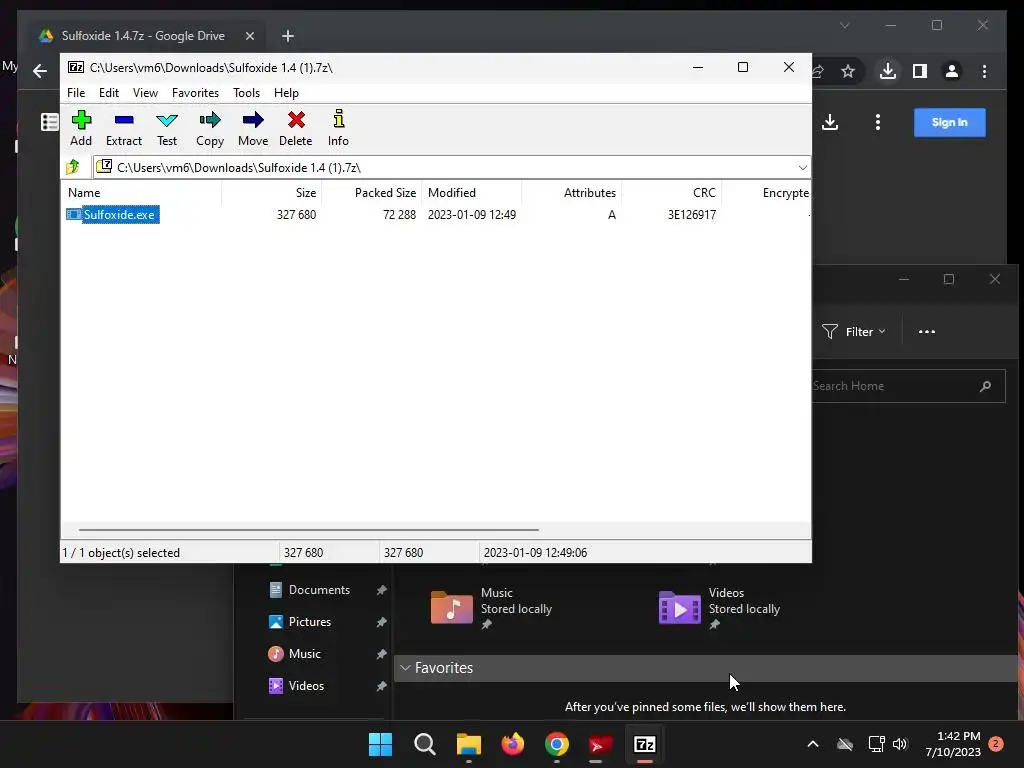Screen dimensions: 1024x768
Task: Open the Edit menu
Action: pos(108,93)
